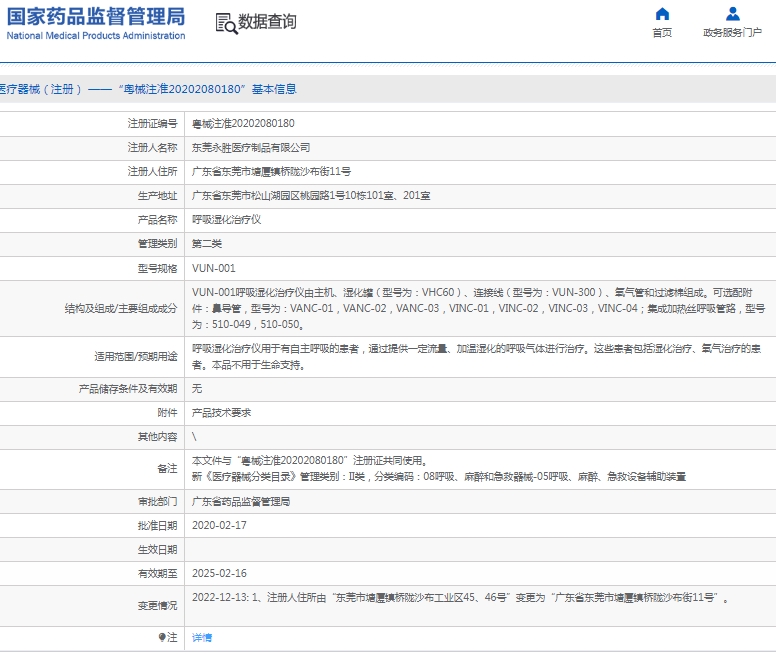Select model specification VUN-001 value
Viewport: 776px width, 654px height.
[214, 268]
